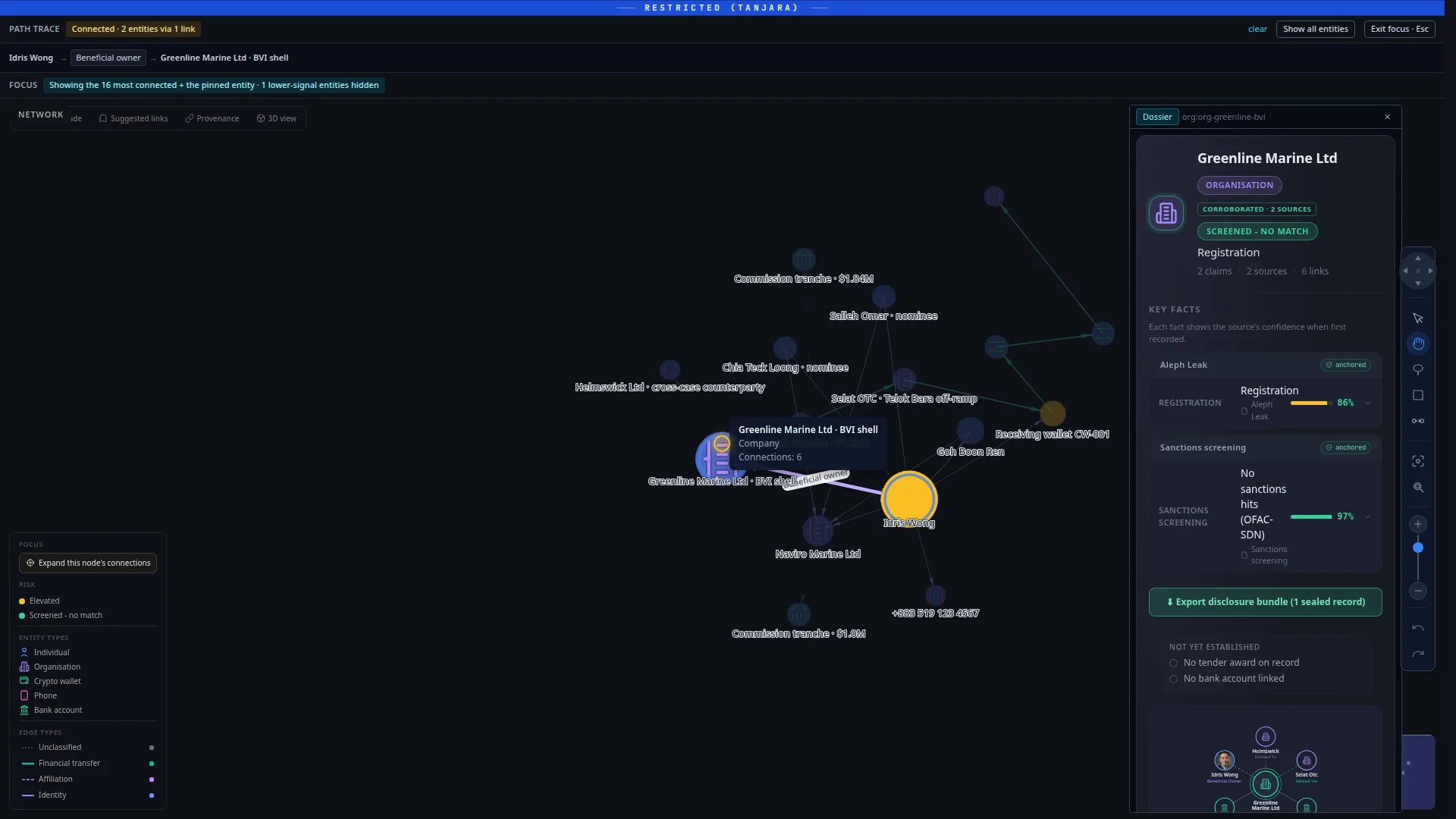Click the SCREENED - NO MATCH badge
Screen dimensions: 1456x819
[1257, 231]
